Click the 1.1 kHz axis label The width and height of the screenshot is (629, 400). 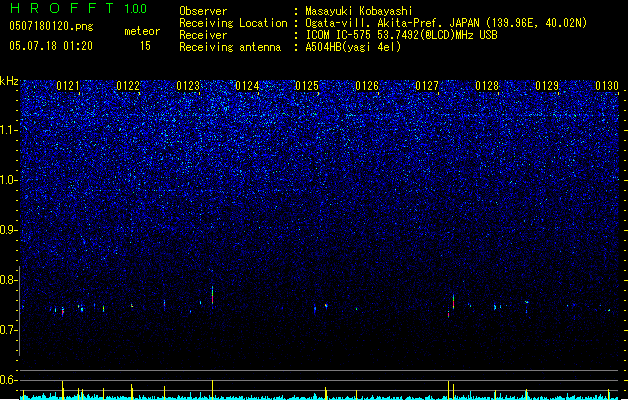tap(9, 130)
